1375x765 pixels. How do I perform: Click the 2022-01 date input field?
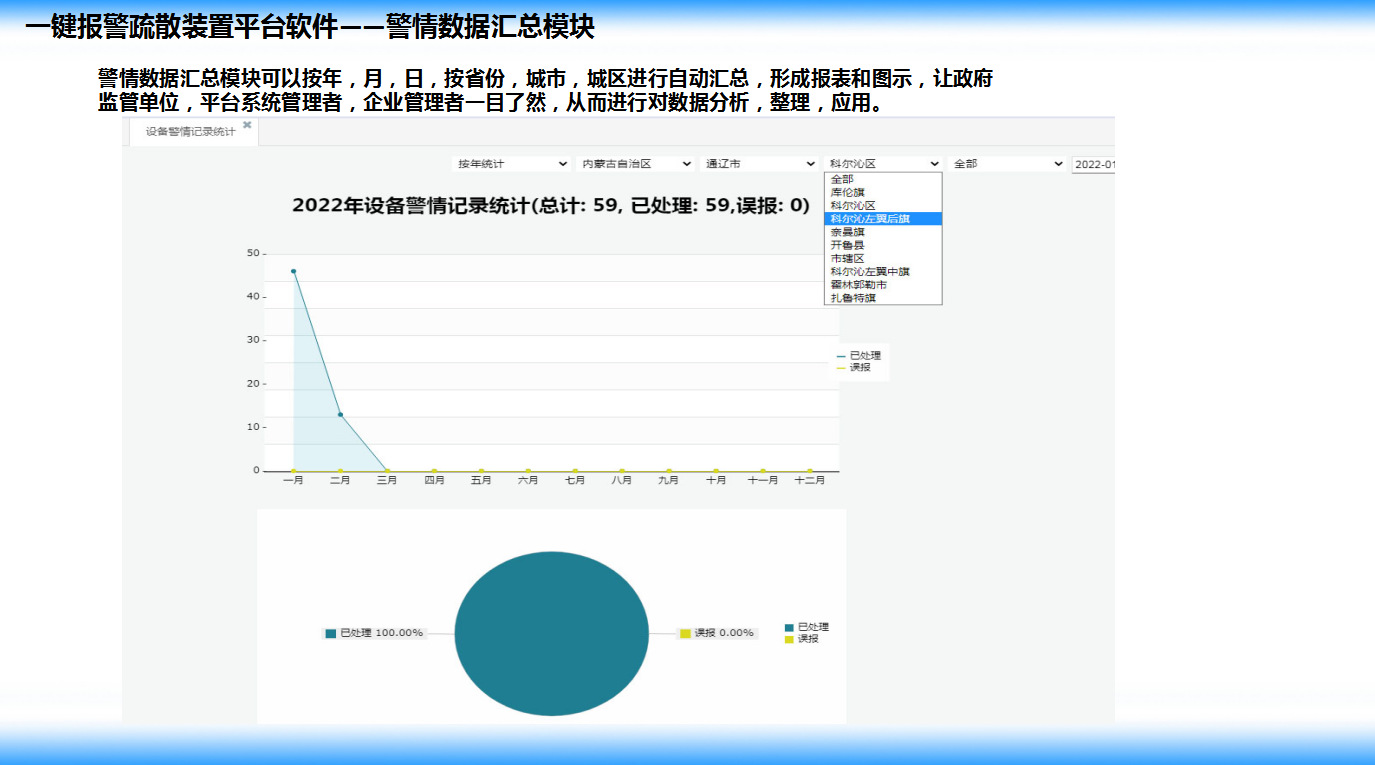pos(1093,164)
